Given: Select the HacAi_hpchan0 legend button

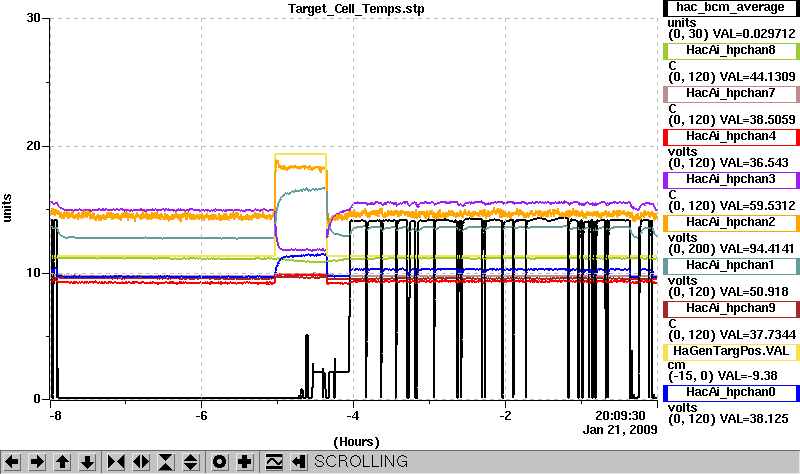Looking at the screenshot, I should coord(731,393).
